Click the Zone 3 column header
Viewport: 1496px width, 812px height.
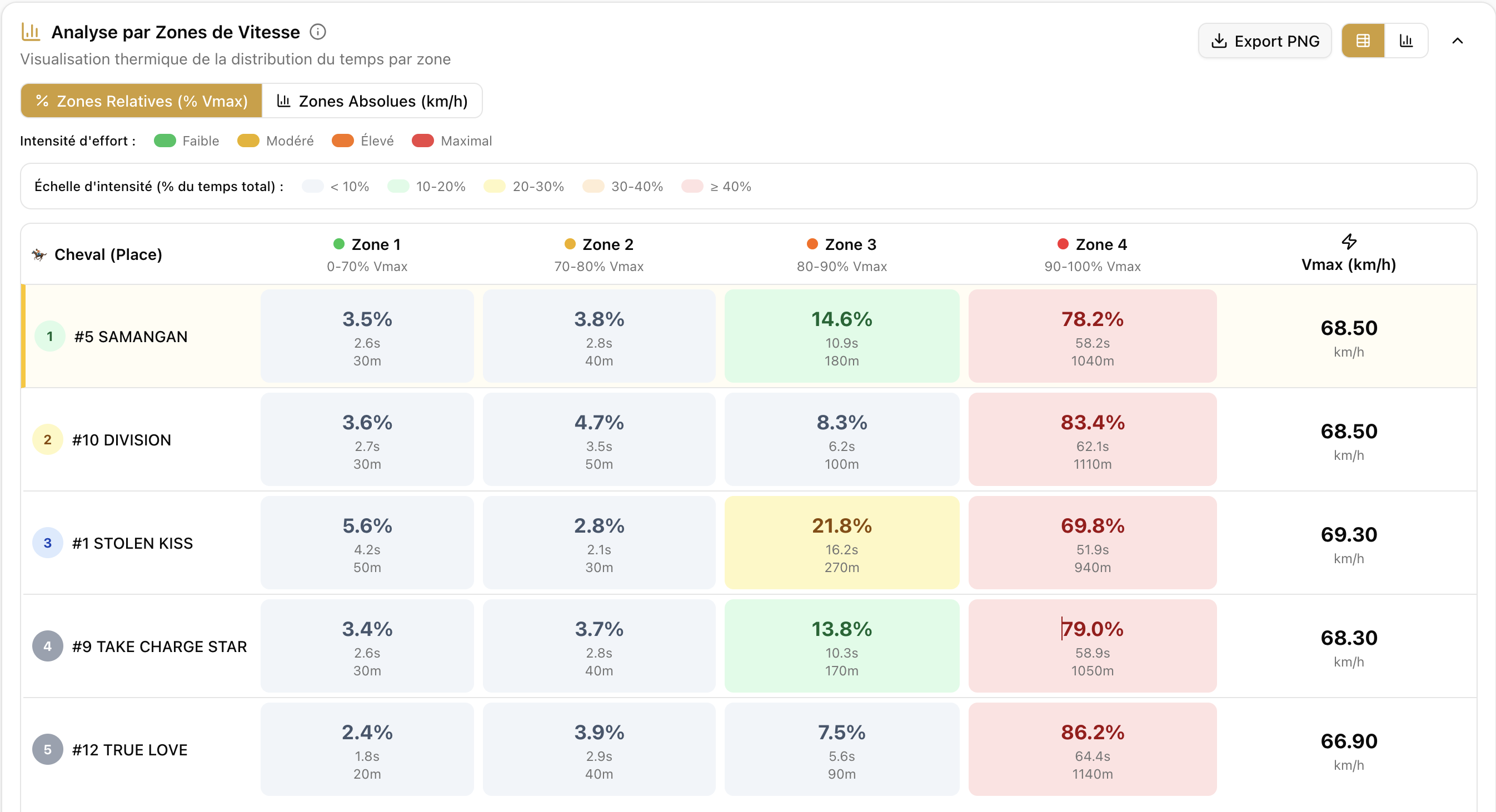point(842,255)
